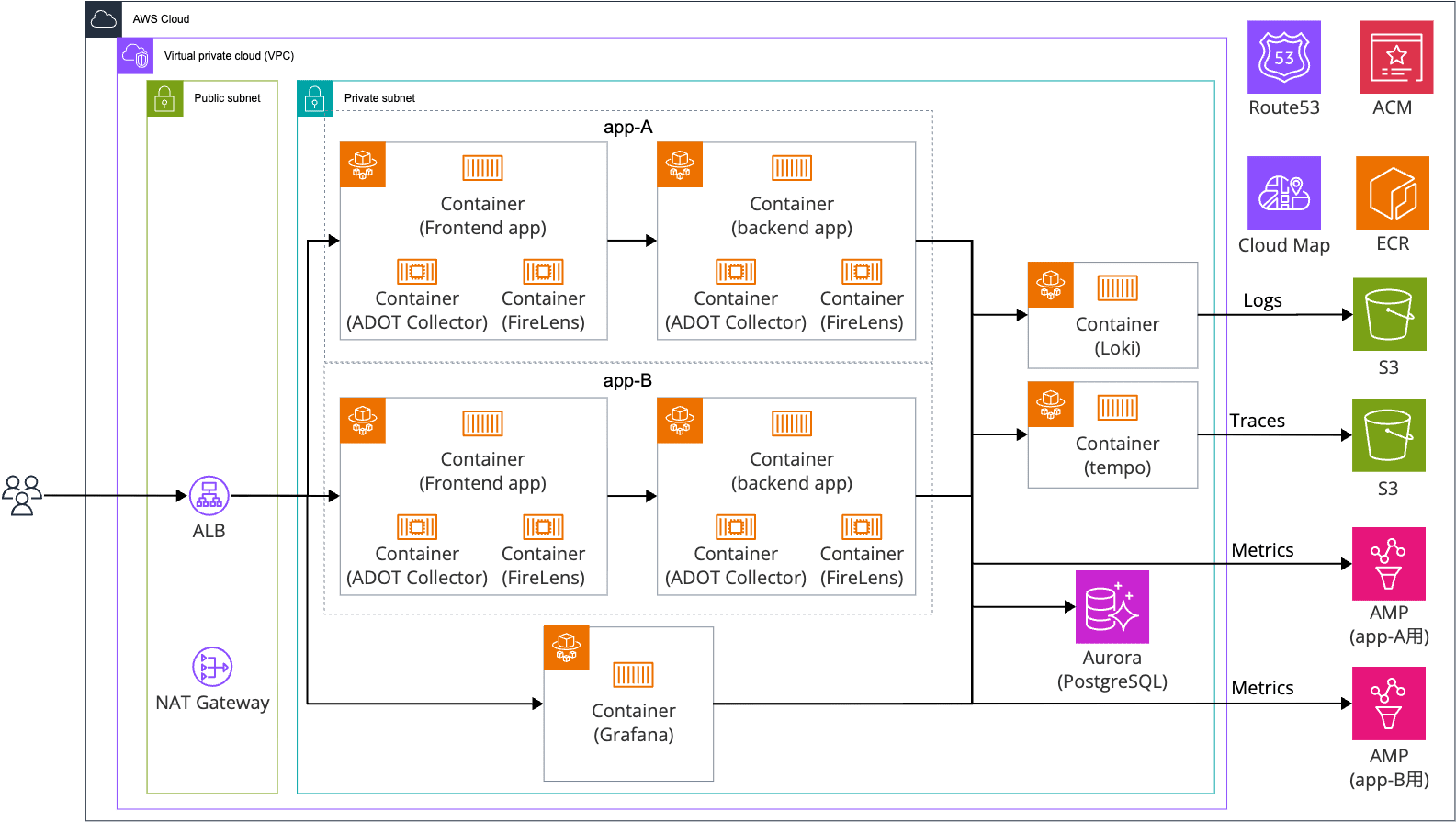
Task: Click the S3 bucket icon for Logs
Action: click(1389, 314)
